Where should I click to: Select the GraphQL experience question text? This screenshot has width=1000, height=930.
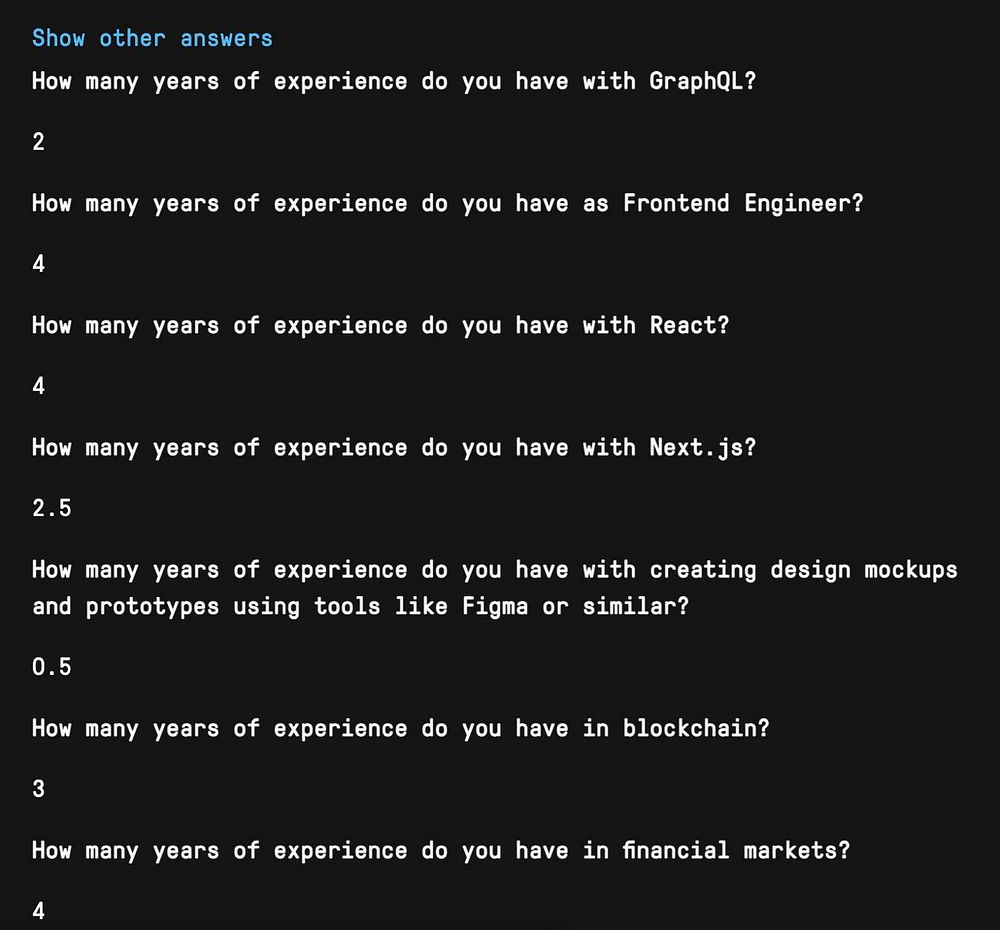[394, 82]
